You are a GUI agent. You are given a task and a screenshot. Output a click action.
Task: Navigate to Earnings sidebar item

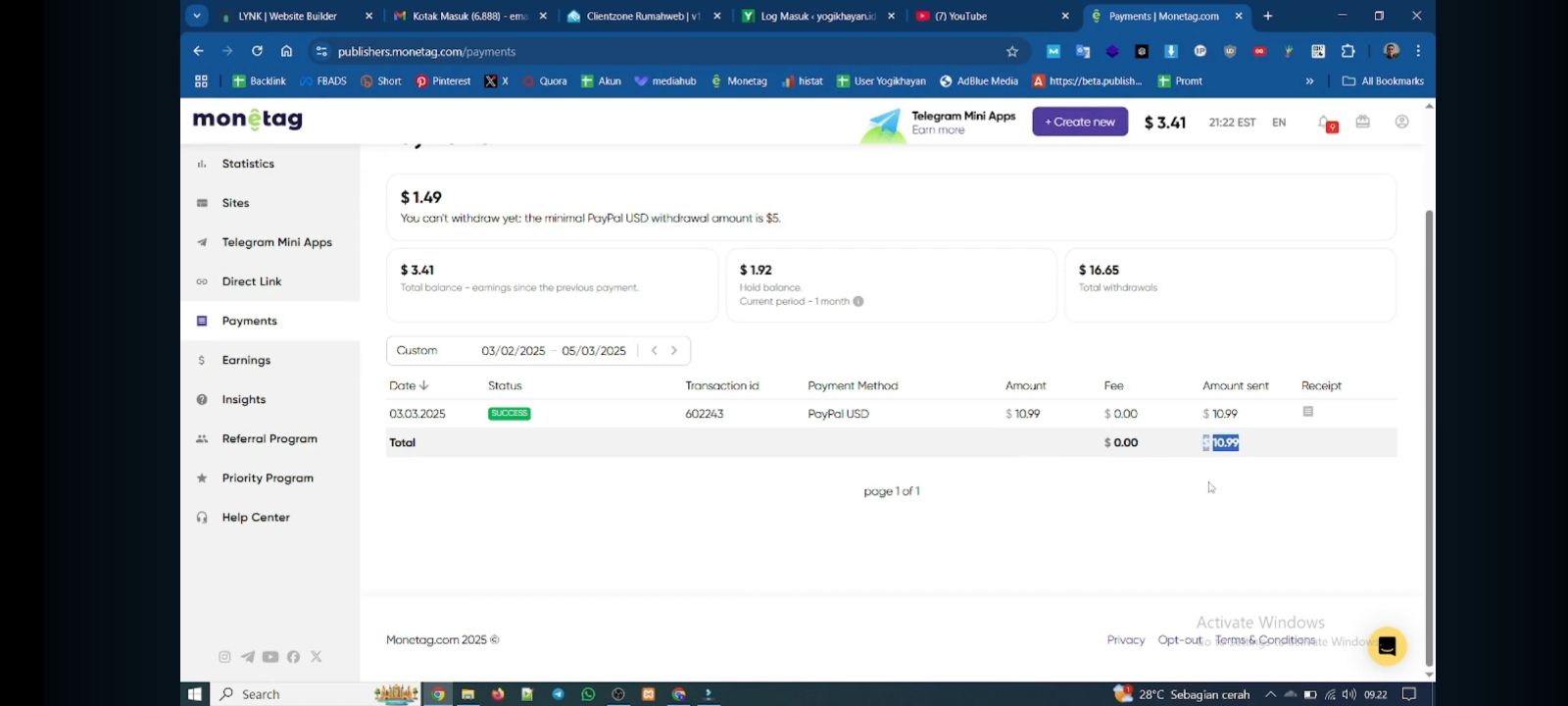click(246, 360)
